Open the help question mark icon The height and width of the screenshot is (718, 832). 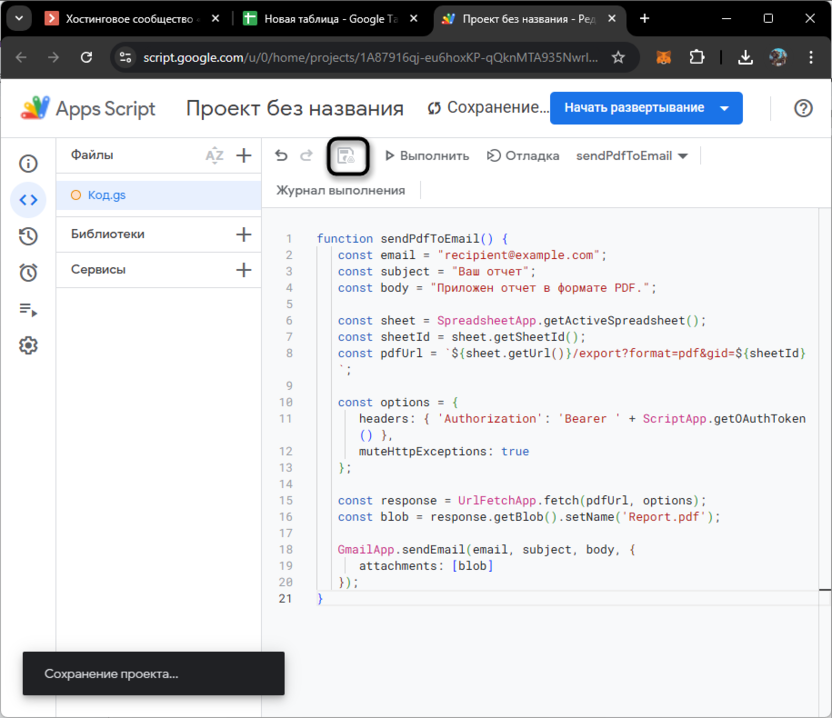click(x=803, y=108)
